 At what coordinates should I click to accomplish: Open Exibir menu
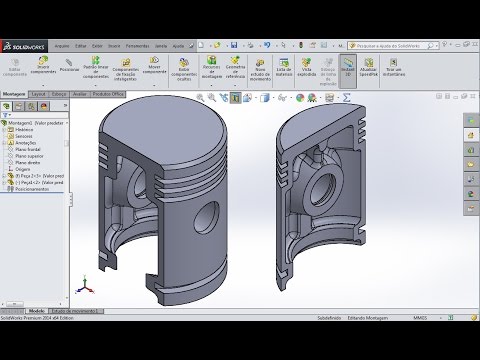97,46
